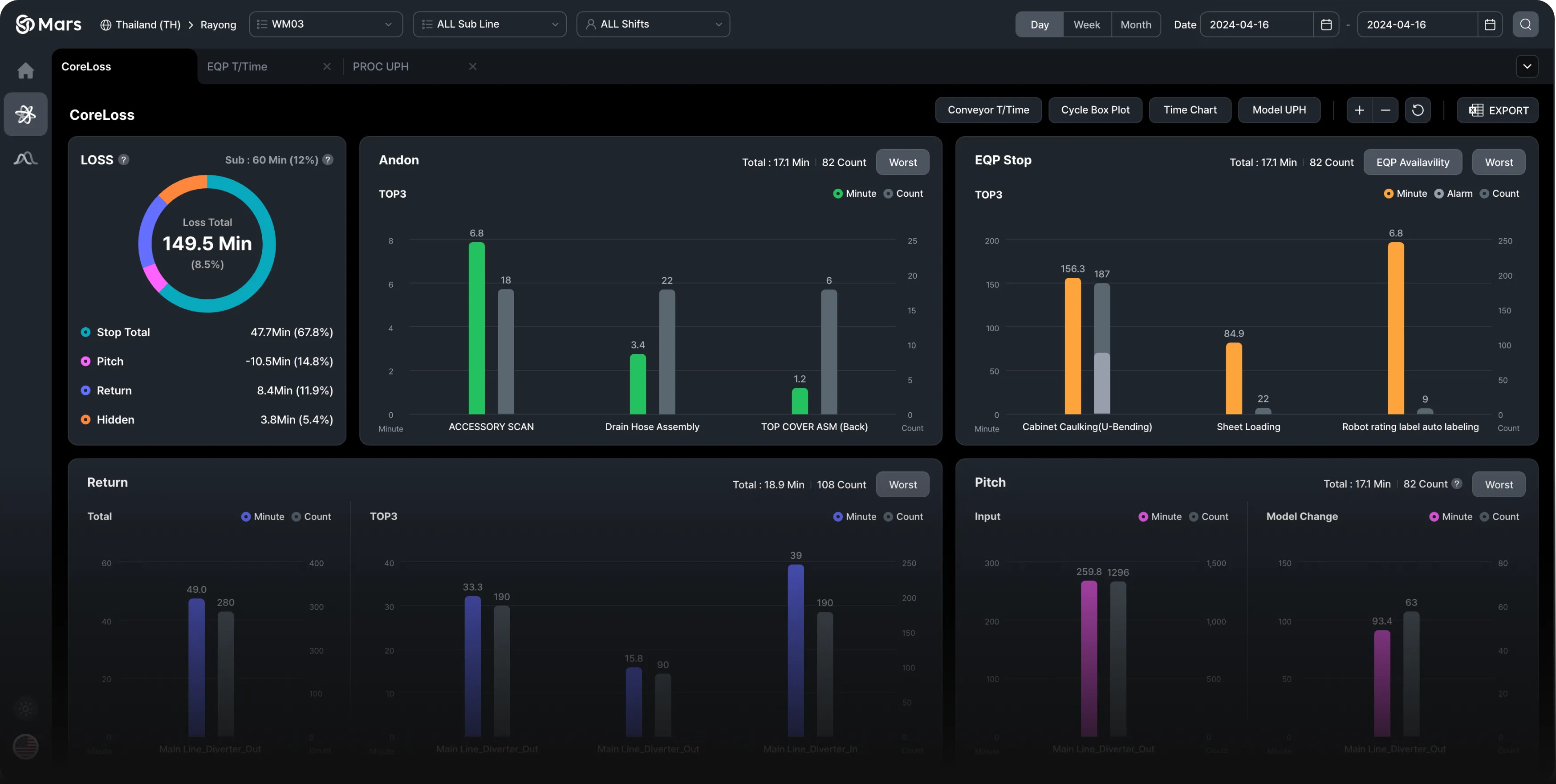Click the EQP Availavility button
The height and width of the screenshot is (784, 1556).
(1412, 162)
